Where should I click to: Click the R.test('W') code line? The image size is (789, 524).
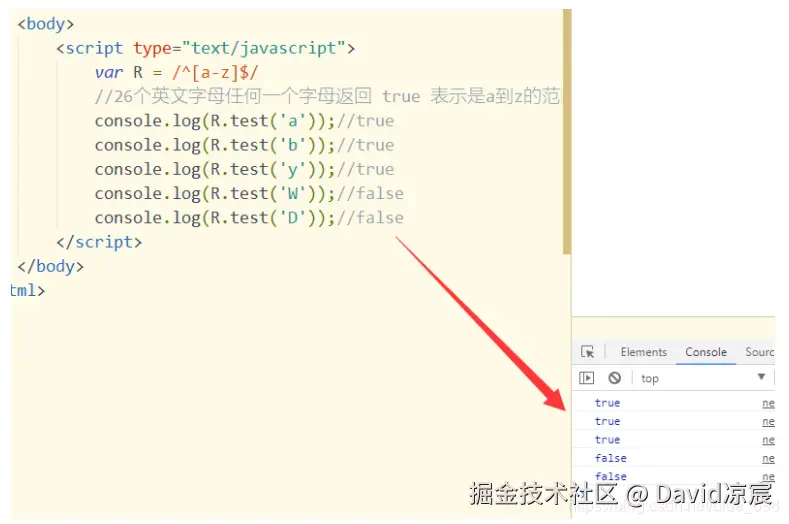249,193
